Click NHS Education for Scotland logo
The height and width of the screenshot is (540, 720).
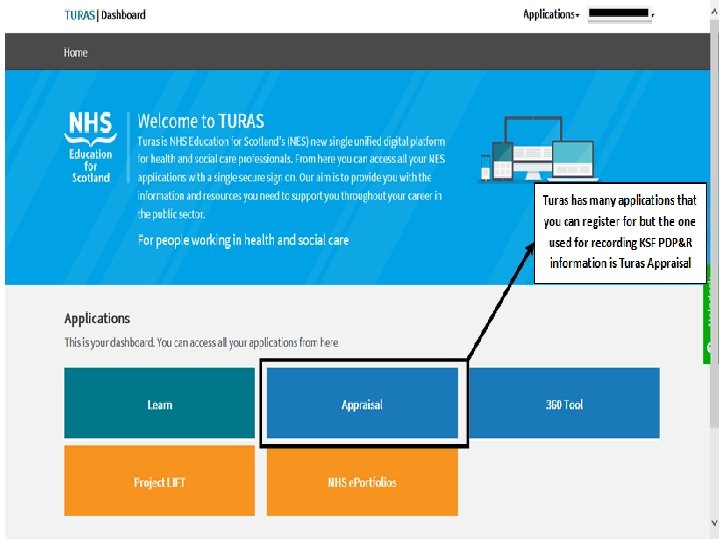90,147
